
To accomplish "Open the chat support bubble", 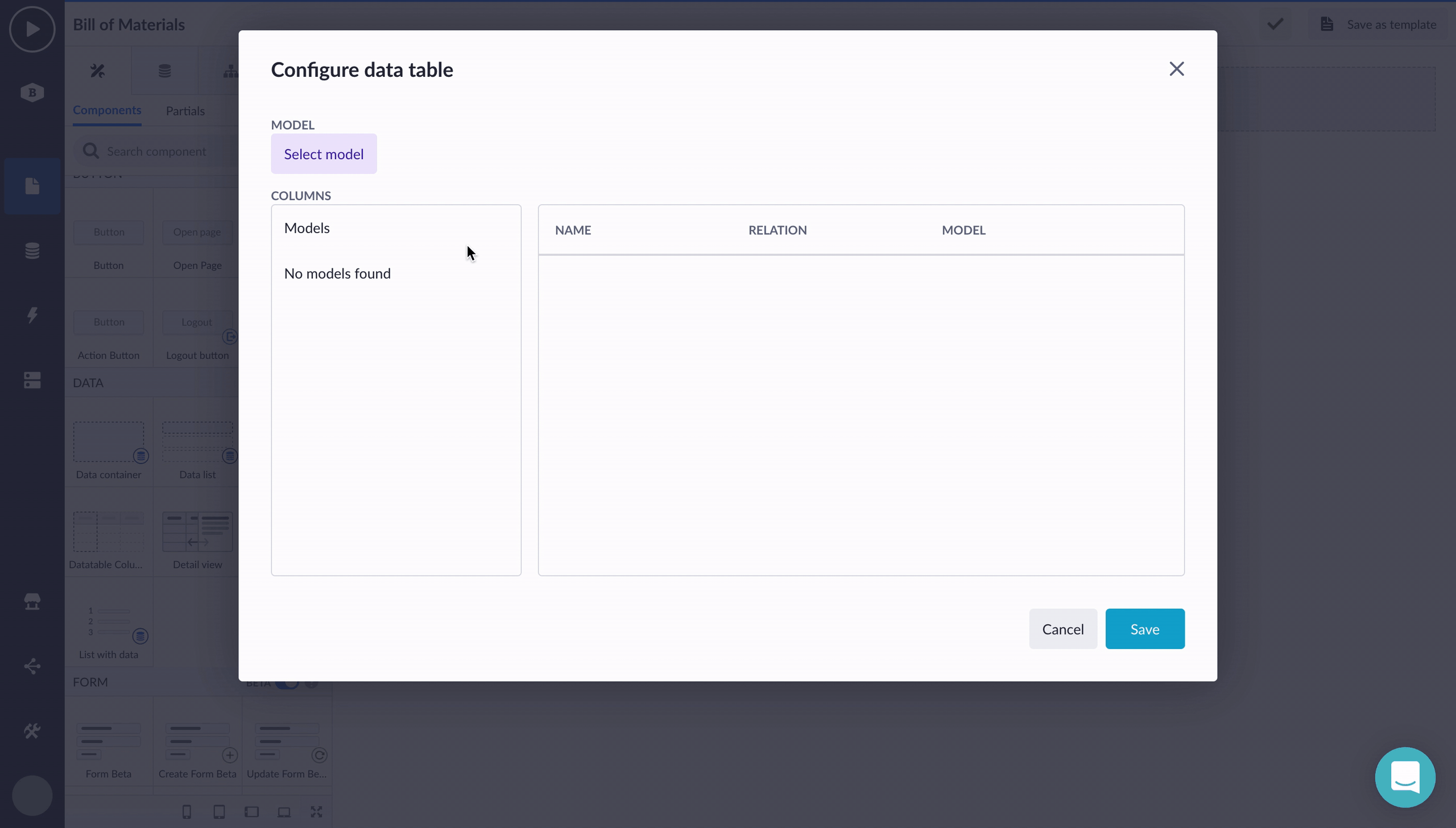I will tap(1405, 777).
